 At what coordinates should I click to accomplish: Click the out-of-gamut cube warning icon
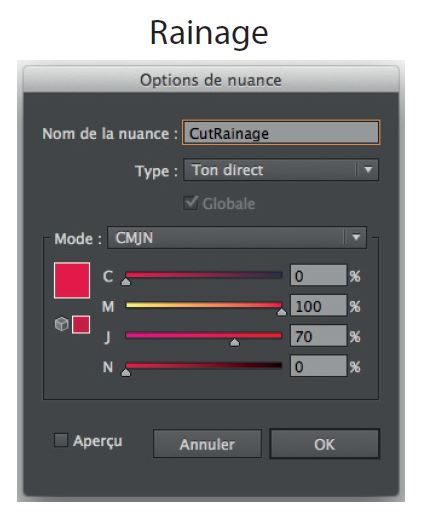coord(61,324)
